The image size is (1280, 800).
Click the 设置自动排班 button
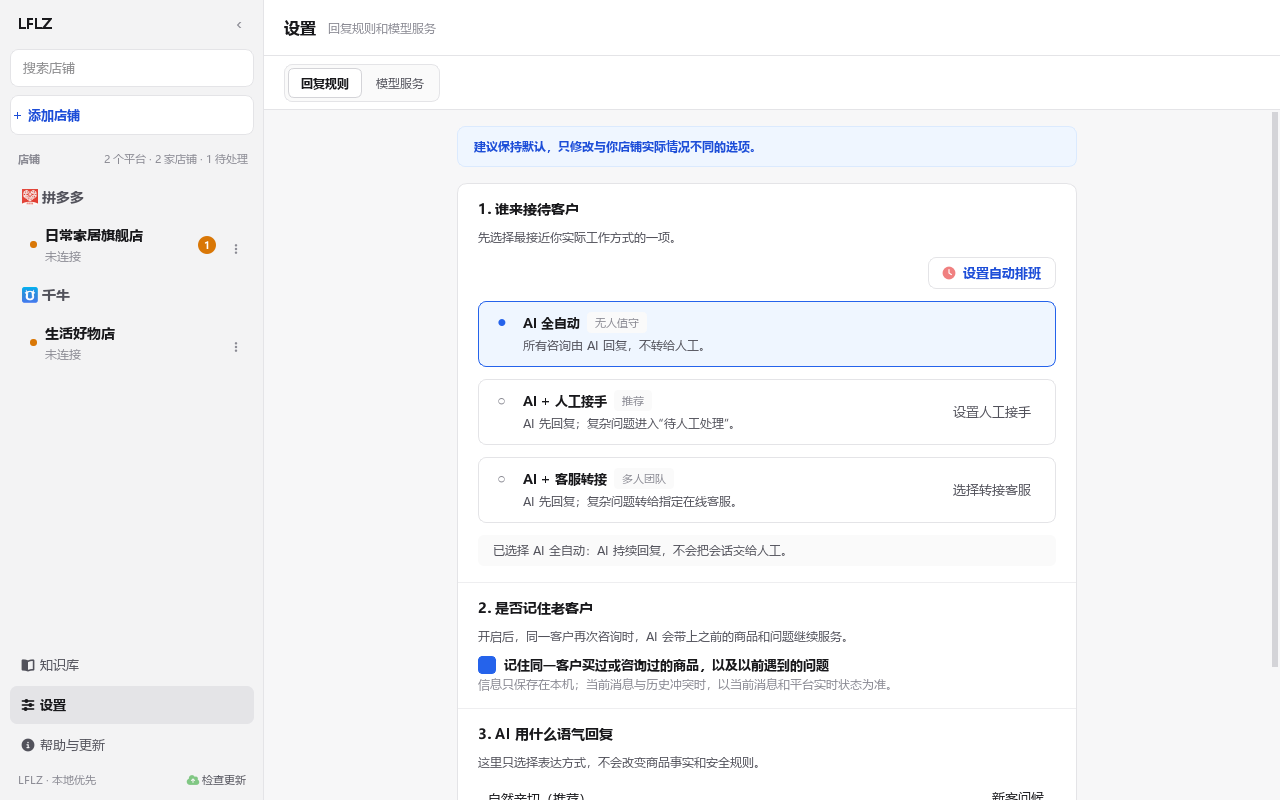[x=992, y=273]
